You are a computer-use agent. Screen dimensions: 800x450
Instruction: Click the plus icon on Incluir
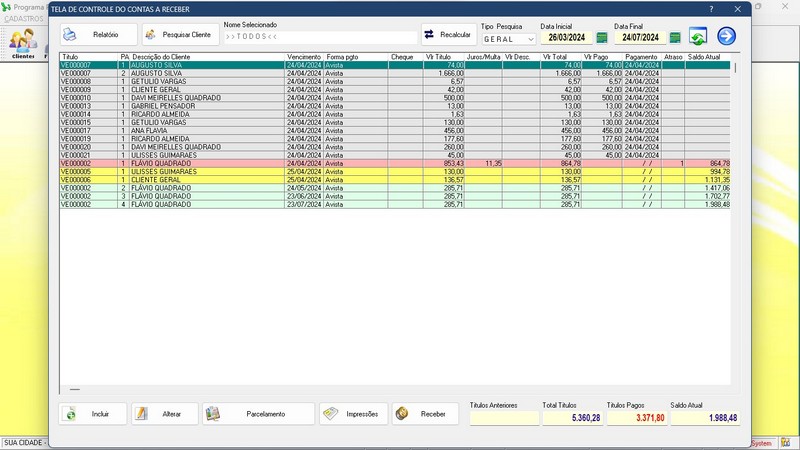pyautogui.click(x=70, y=414)
